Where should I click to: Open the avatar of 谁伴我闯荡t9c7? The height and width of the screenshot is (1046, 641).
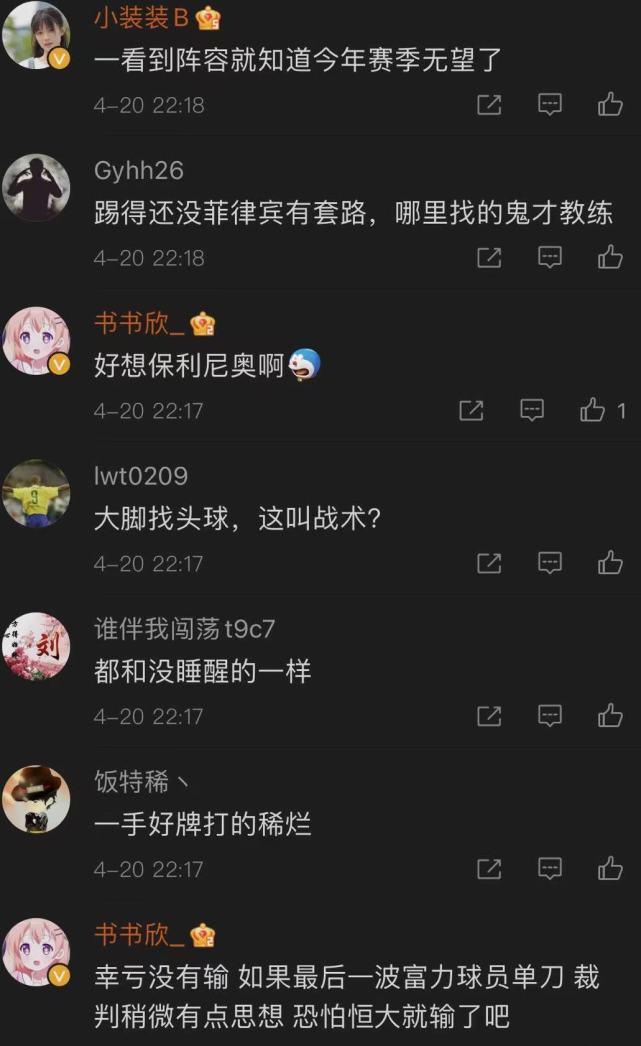37,646
